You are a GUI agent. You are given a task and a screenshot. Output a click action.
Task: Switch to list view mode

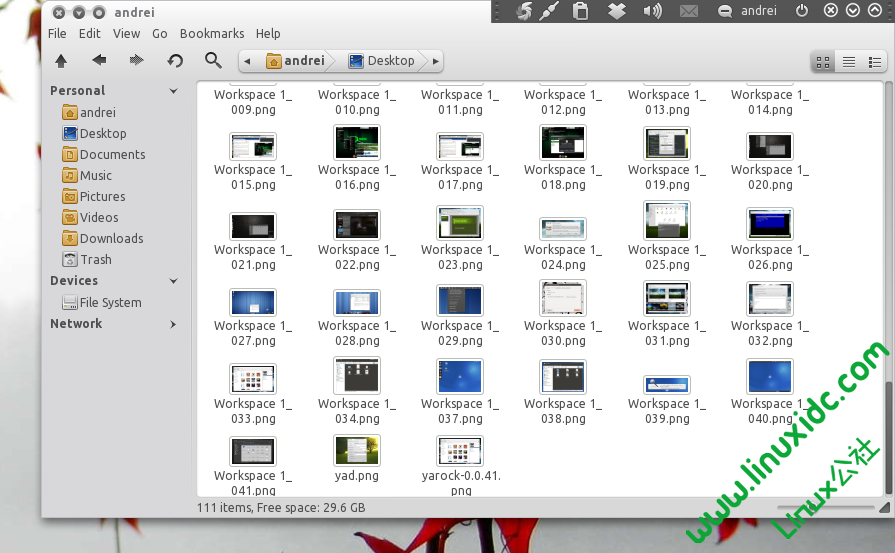(x=849, y=62)
